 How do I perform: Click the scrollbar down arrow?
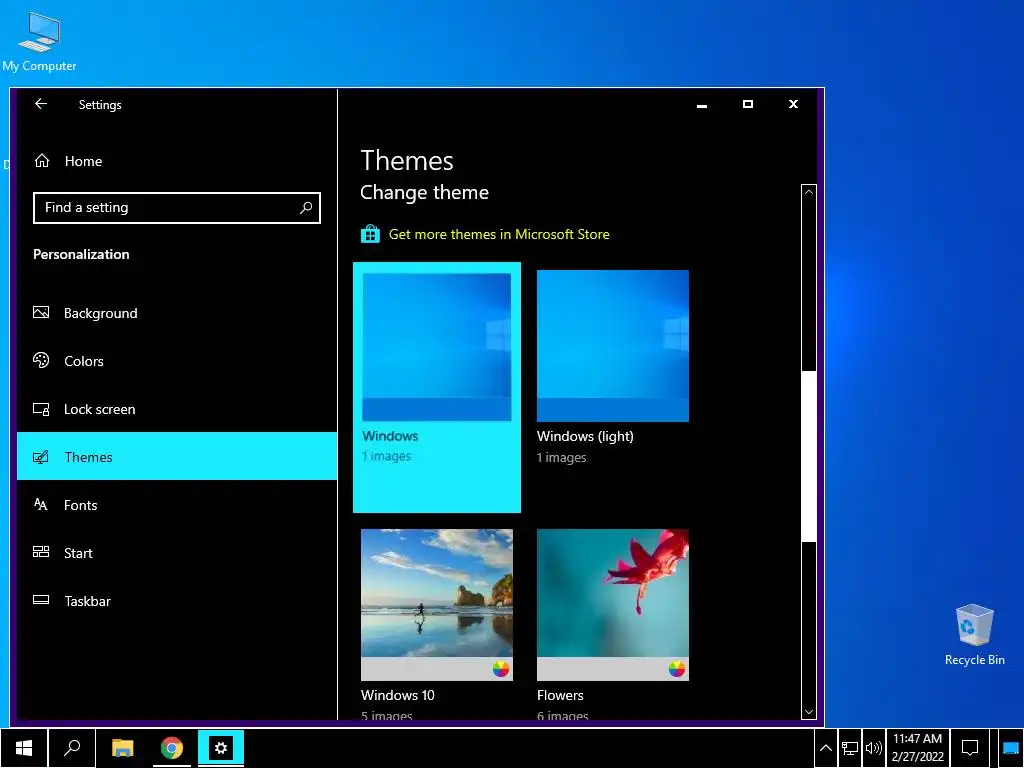click(x=808, y=712)
